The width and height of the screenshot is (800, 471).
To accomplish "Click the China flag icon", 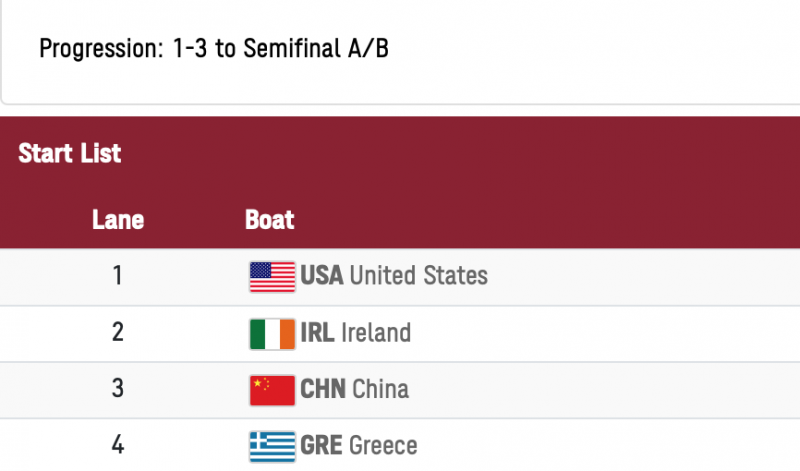I will coord(272,390).
